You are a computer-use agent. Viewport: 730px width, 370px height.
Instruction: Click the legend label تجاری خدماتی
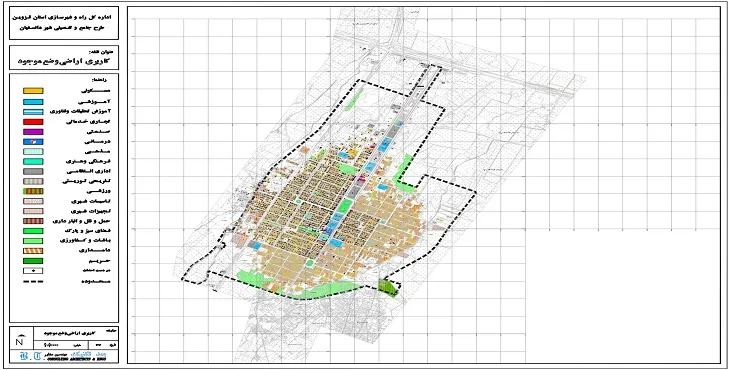coord(88,121)
